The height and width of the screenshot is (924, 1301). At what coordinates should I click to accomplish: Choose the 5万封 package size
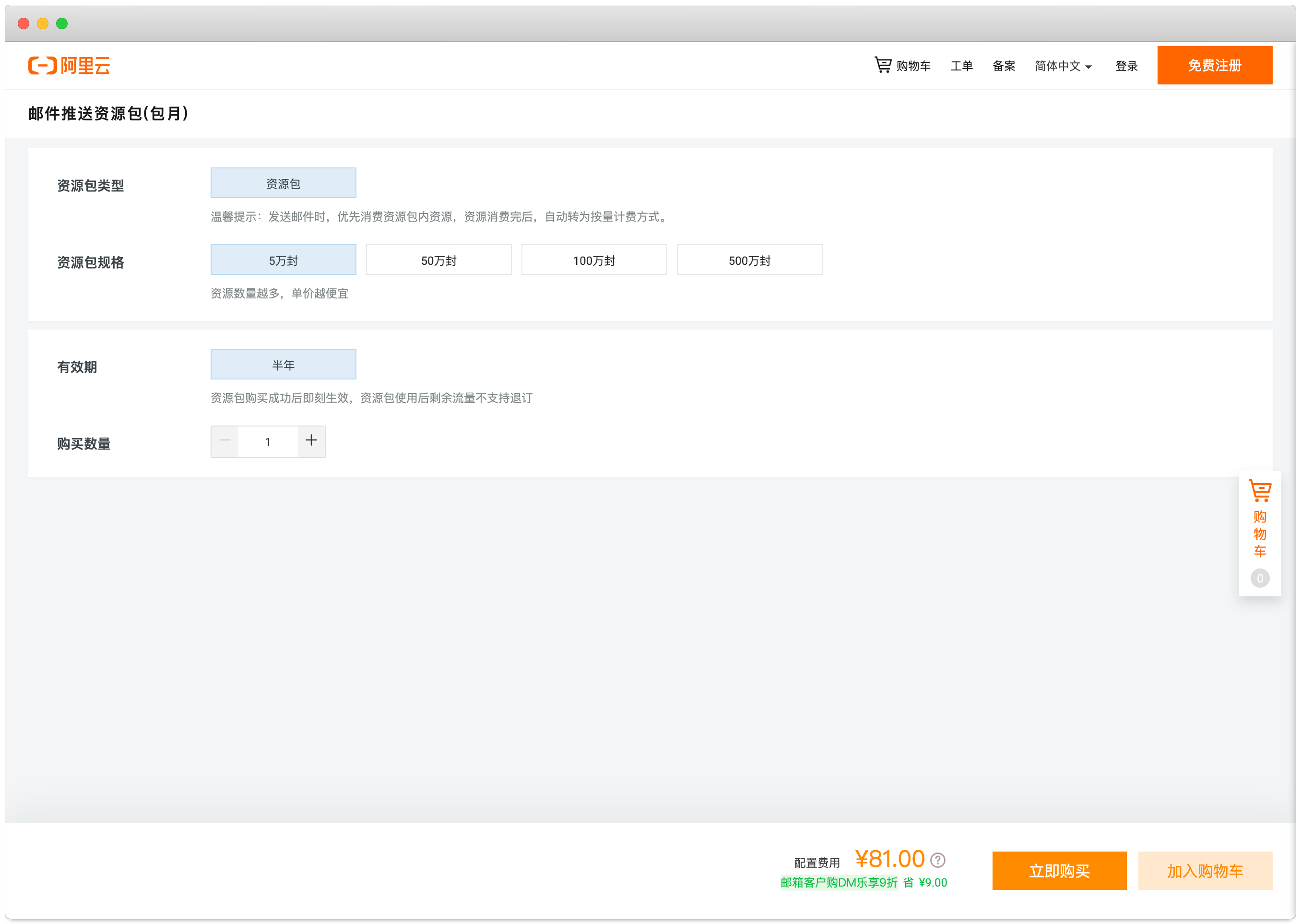click(284, 260)
